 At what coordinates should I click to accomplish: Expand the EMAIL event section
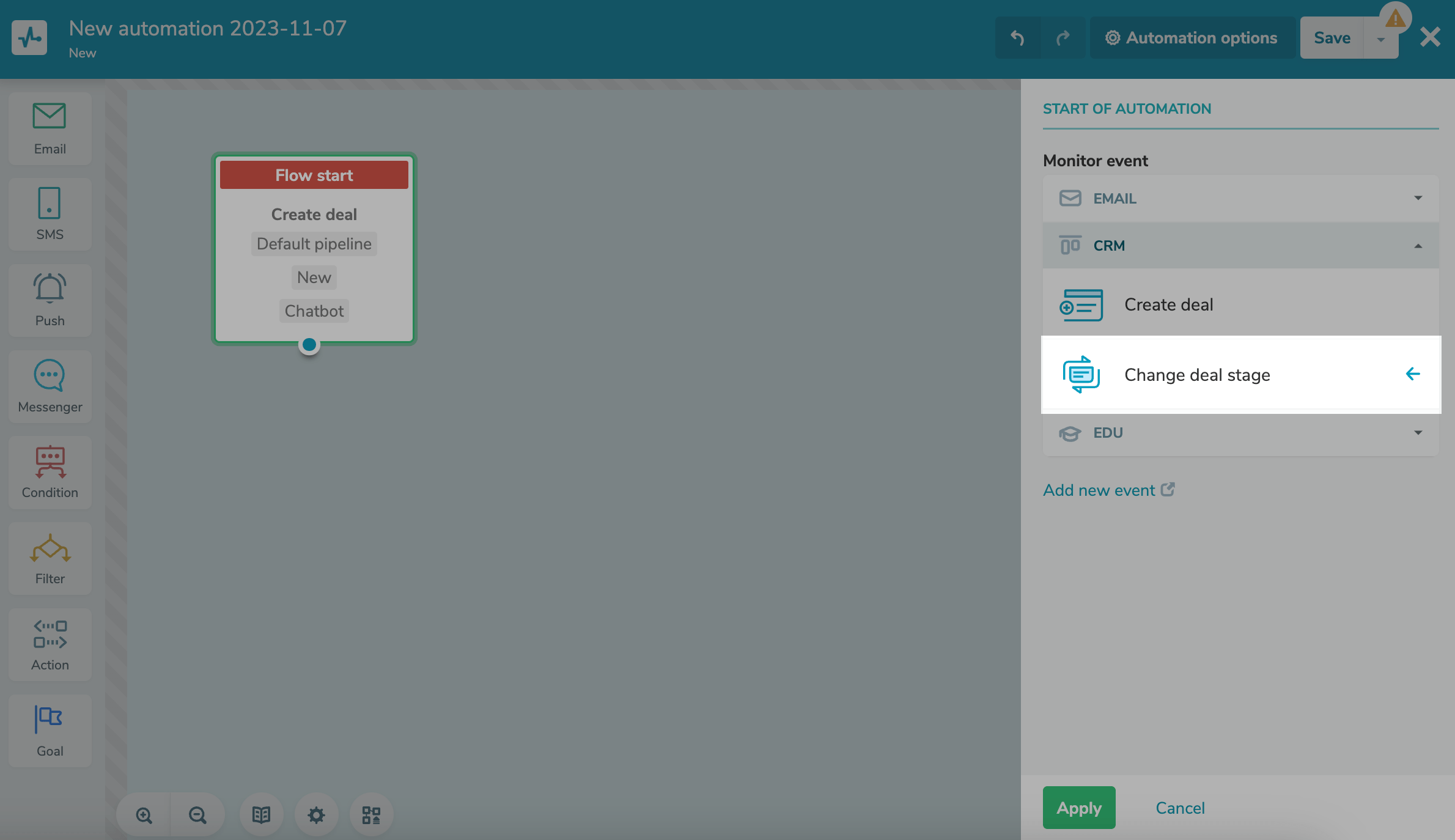click(1240, 199)
